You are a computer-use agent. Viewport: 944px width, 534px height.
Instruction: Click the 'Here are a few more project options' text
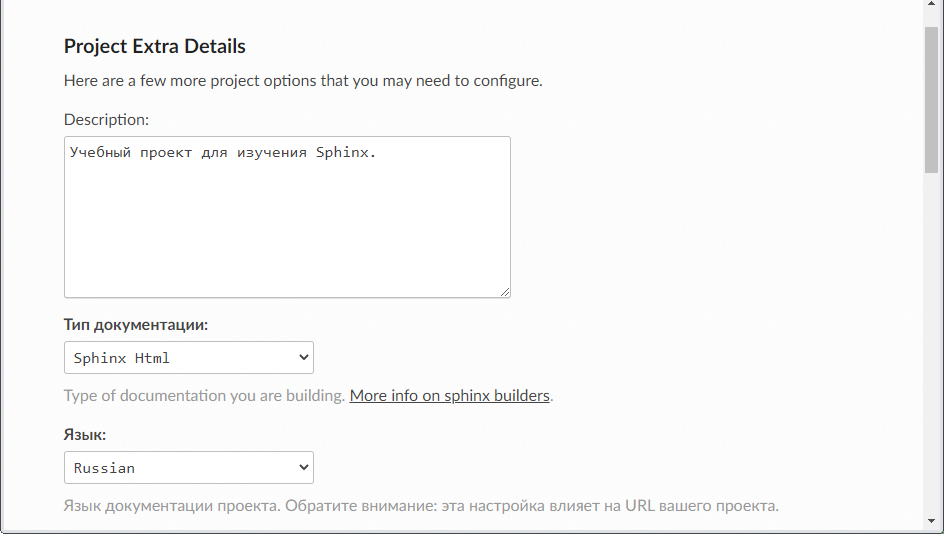(x=303, y=81)
